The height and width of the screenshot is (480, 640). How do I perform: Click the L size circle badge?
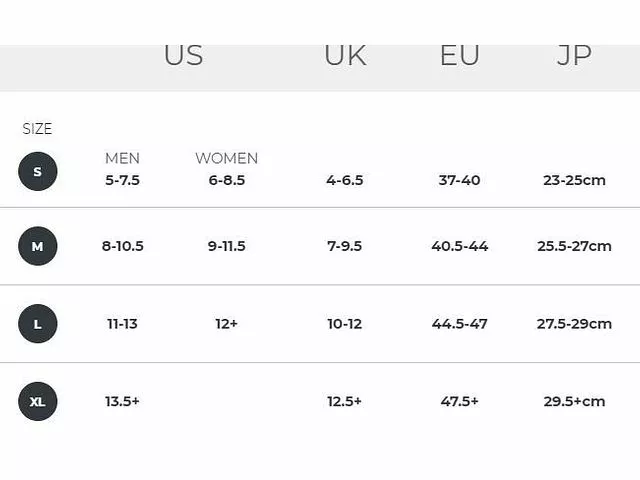coord(38,324)
